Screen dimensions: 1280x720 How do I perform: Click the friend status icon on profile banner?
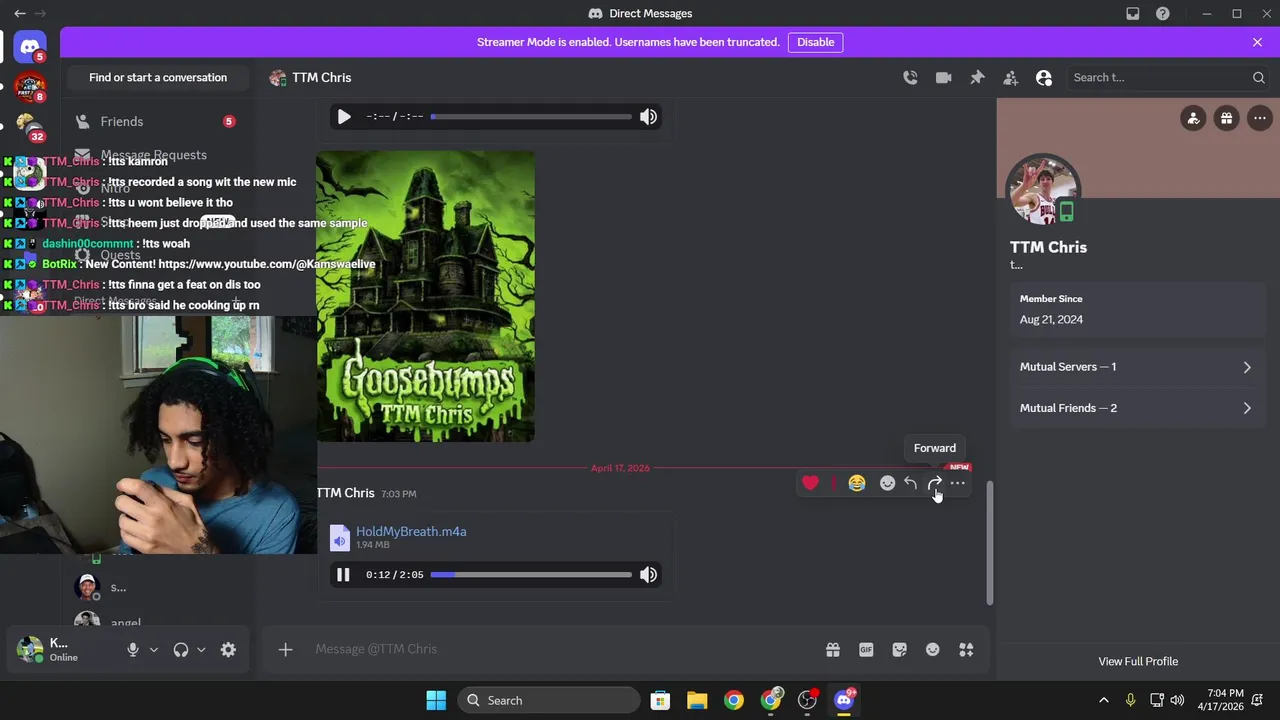(1193, 118)
